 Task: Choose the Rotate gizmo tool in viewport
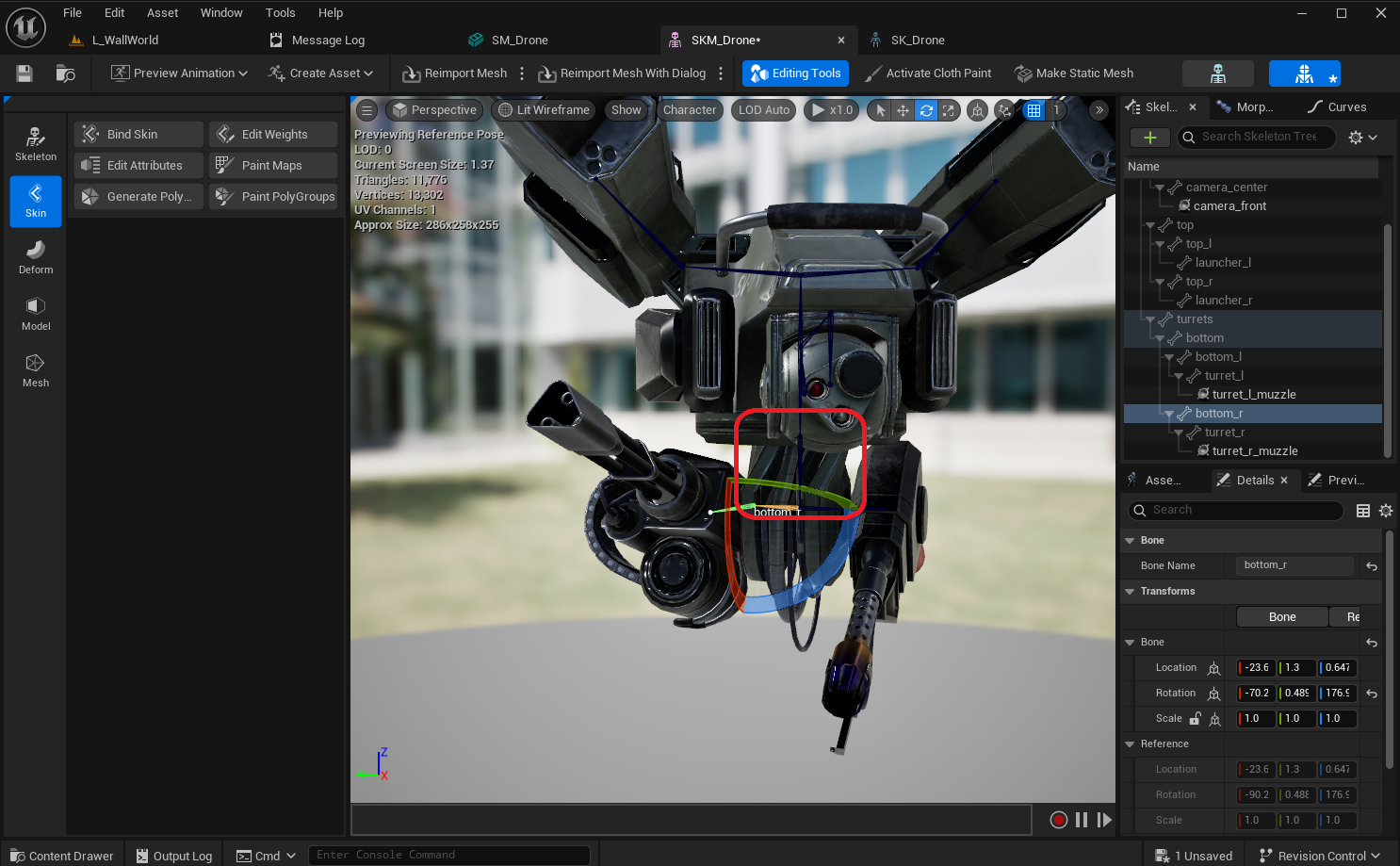tap(926, 110)
